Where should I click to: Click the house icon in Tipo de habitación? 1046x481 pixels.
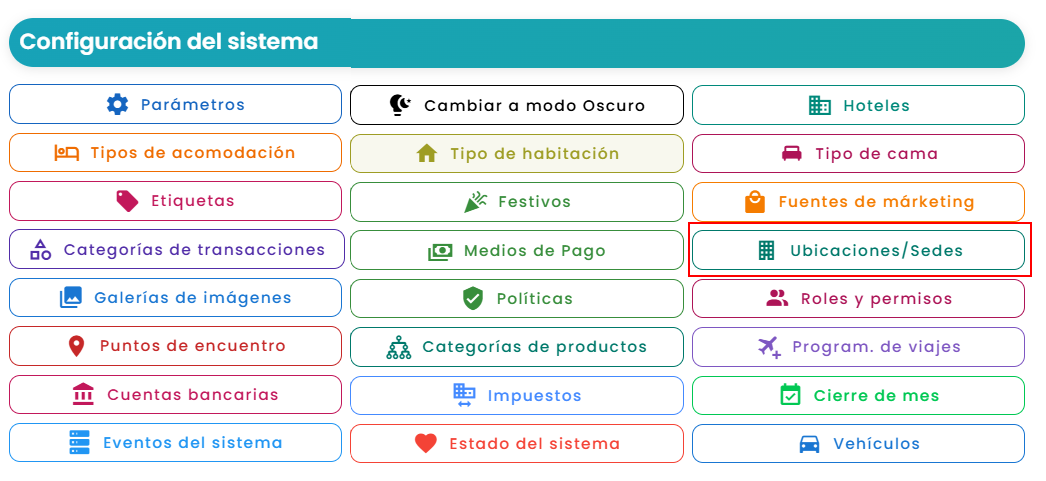coord(426,153)
